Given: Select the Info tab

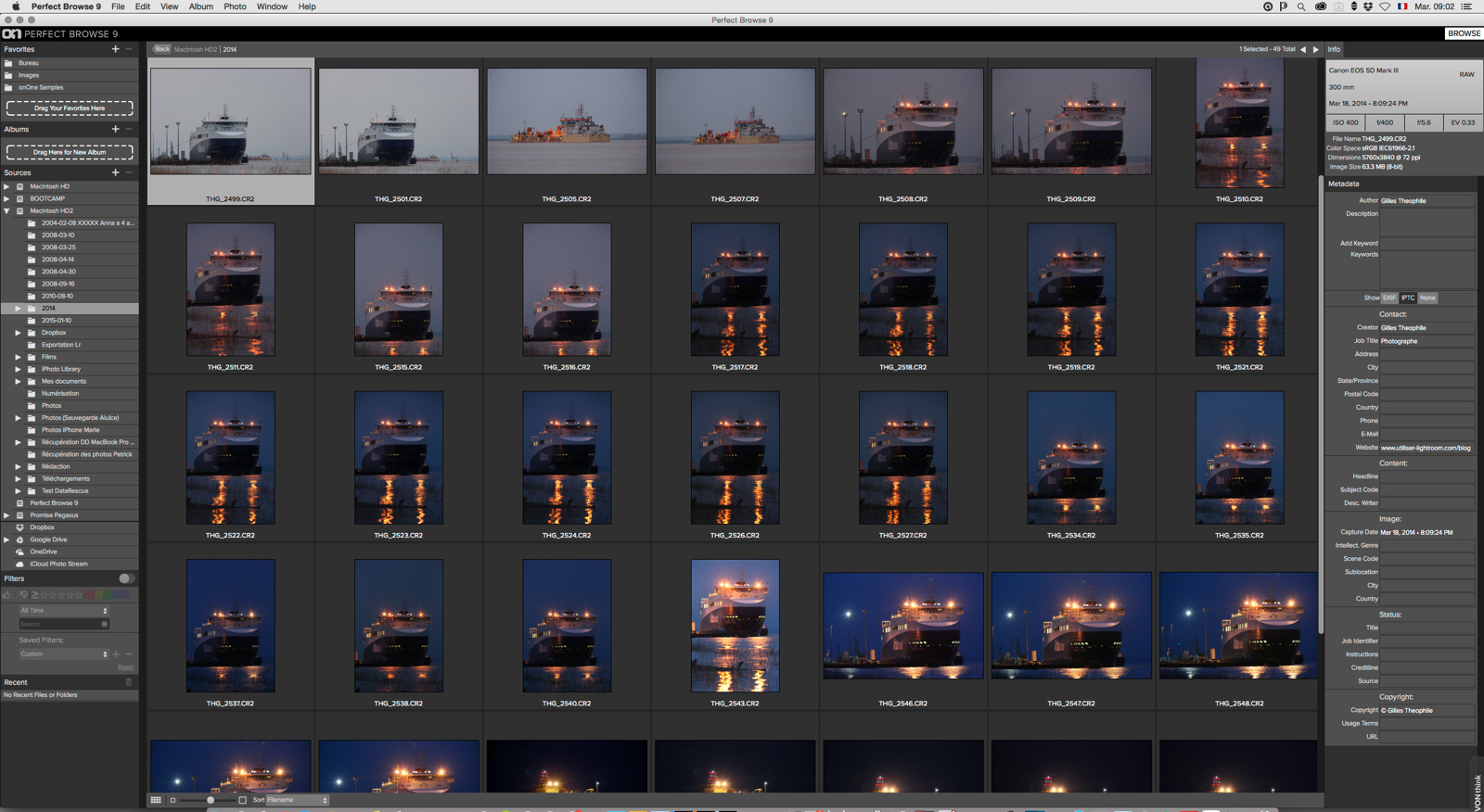Looking at the screenshot, I should pyautogui.click(x=1334, y=49).
